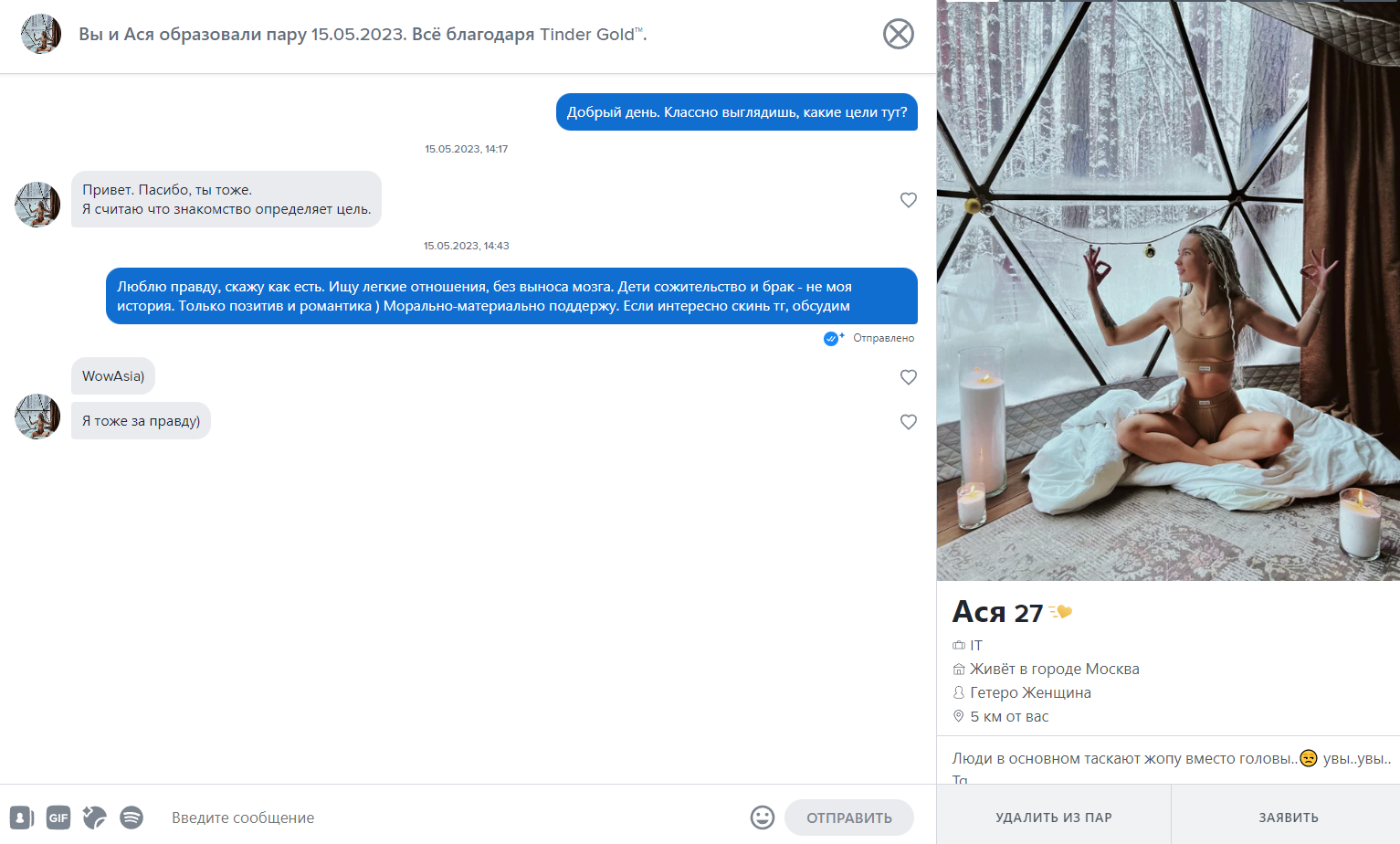Open the sticker icon in message bar
Screen dimensions: 1400x844
click(x=94, y=818)
